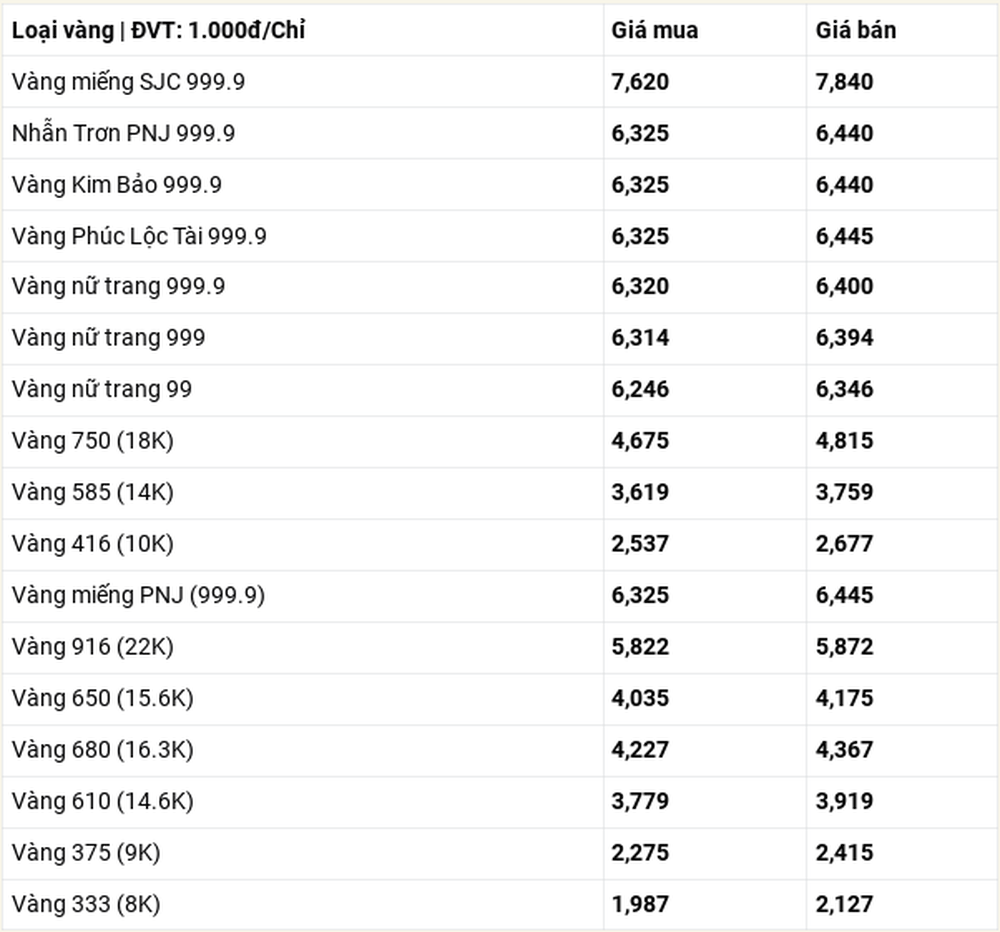Viewport: 1000px width, 932px height.
Task: Click sell price 2,127 for Vàng 333
Action: pyautogui.click(x=844, y=905)
